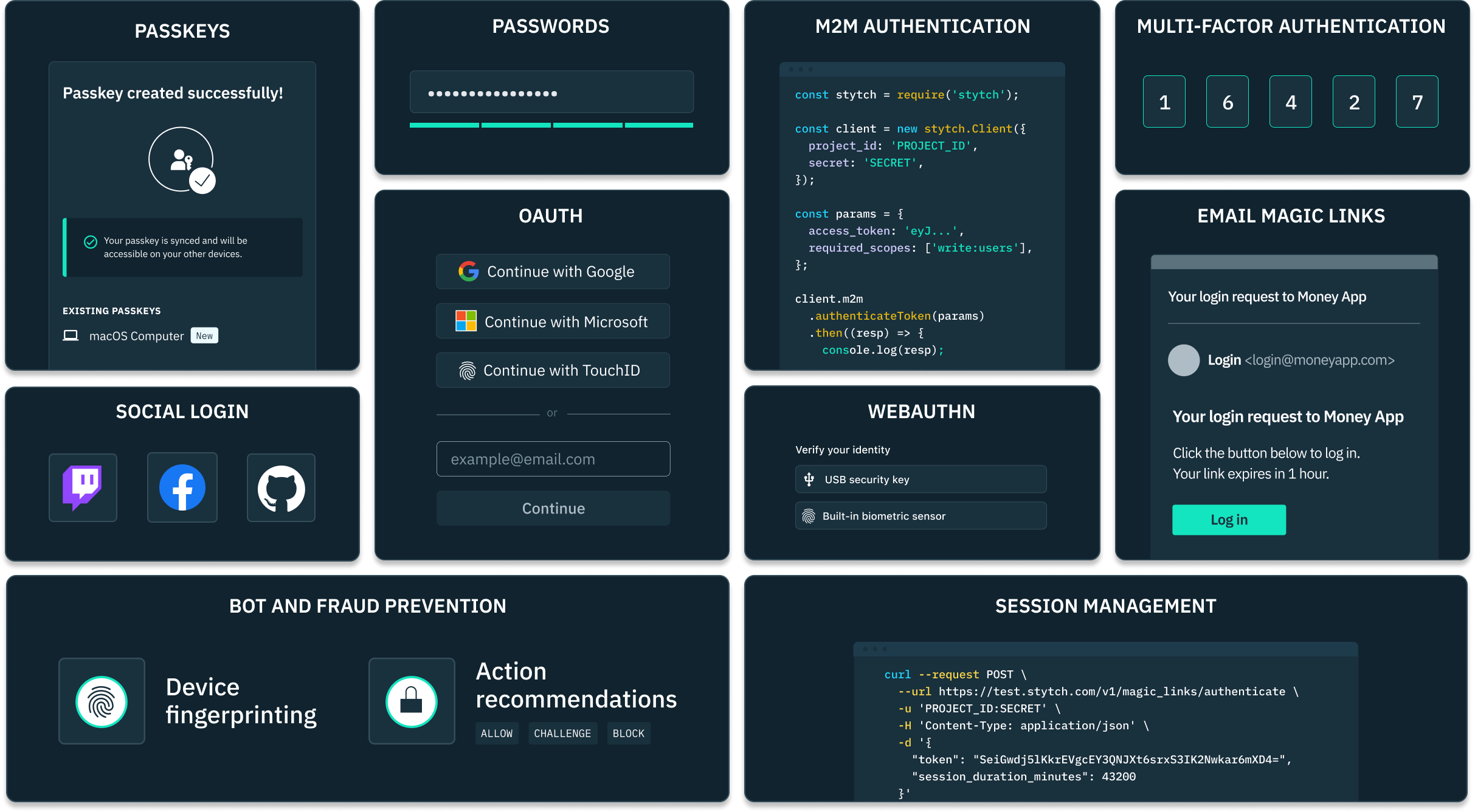Click the WEBAUTHN card title
The width and height of the screenshot is (1475, 812).
click(x=921, y=411)
